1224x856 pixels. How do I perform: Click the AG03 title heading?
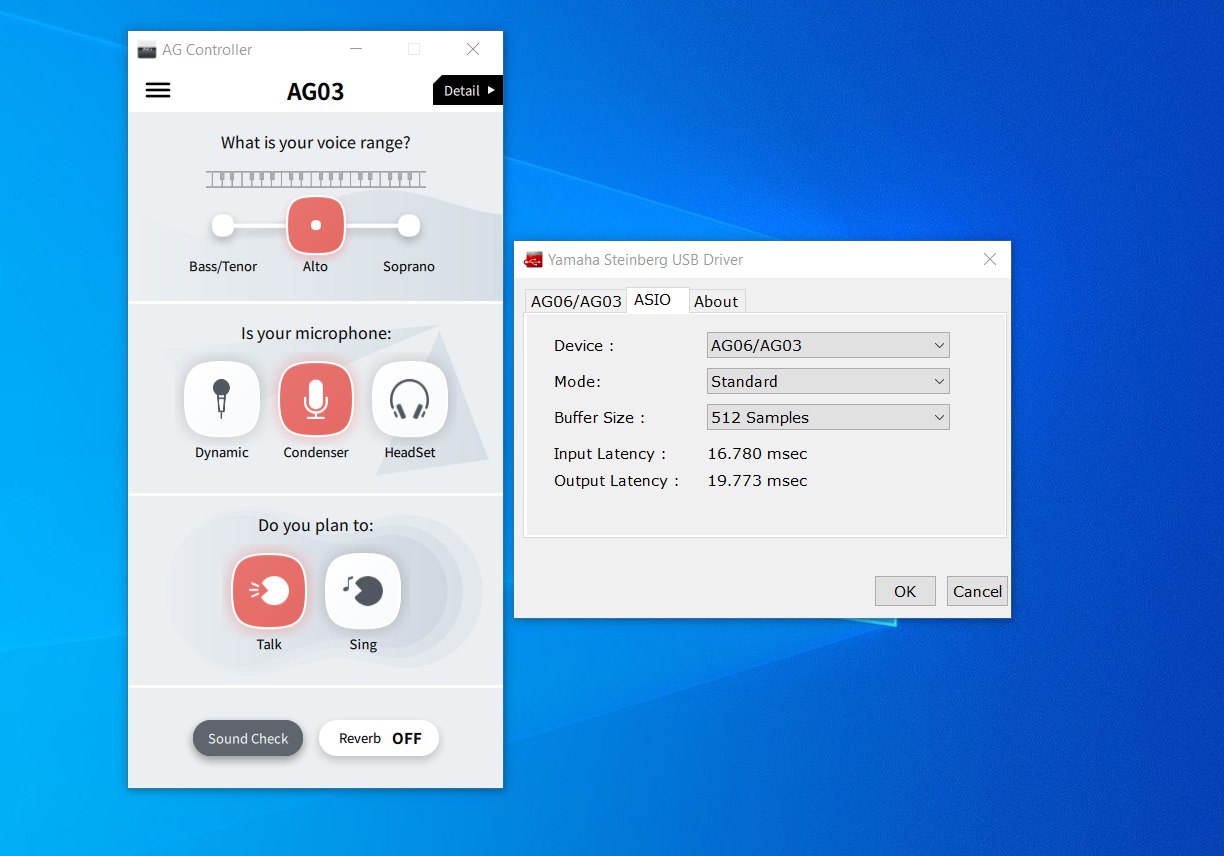point(315,92)
